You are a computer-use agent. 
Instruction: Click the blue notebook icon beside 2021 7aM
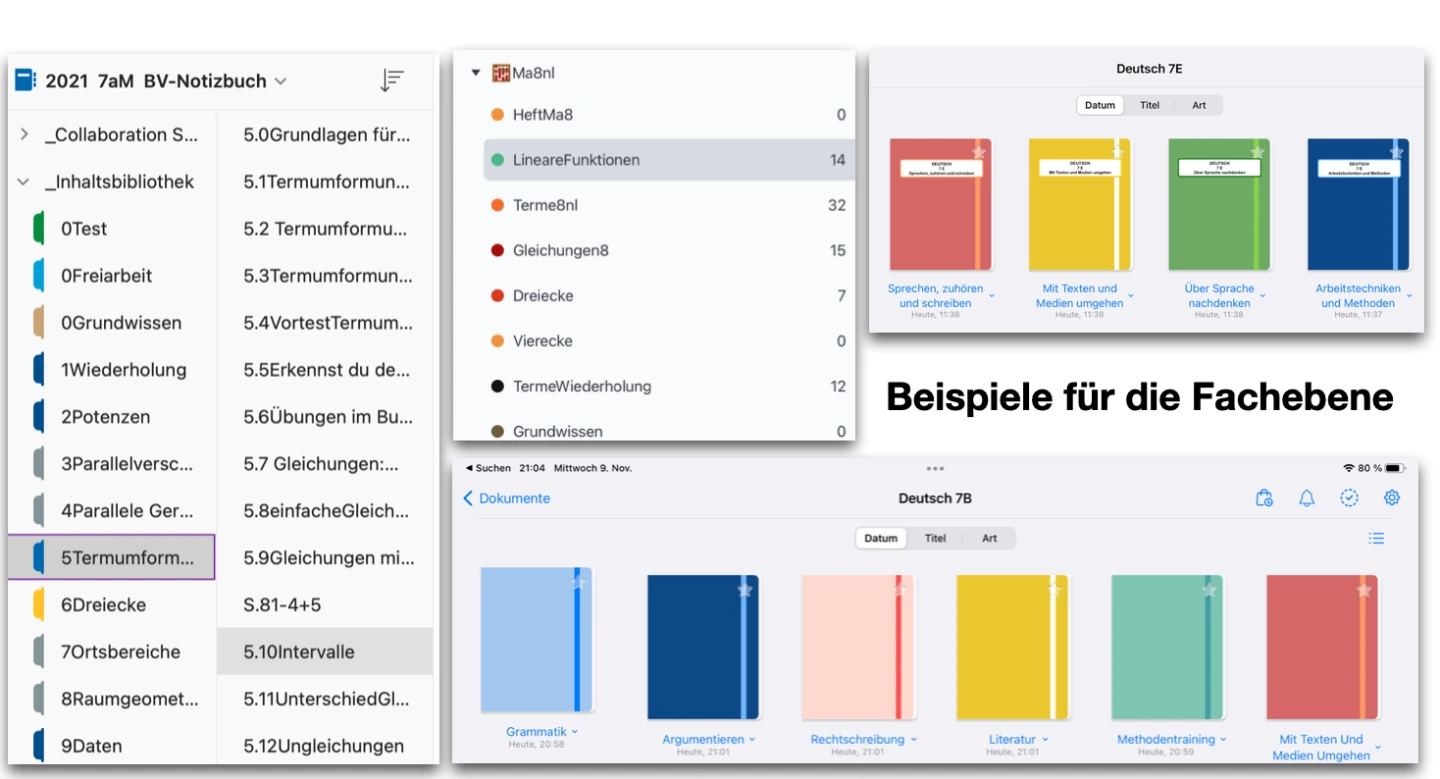click(x=25, y=81)
